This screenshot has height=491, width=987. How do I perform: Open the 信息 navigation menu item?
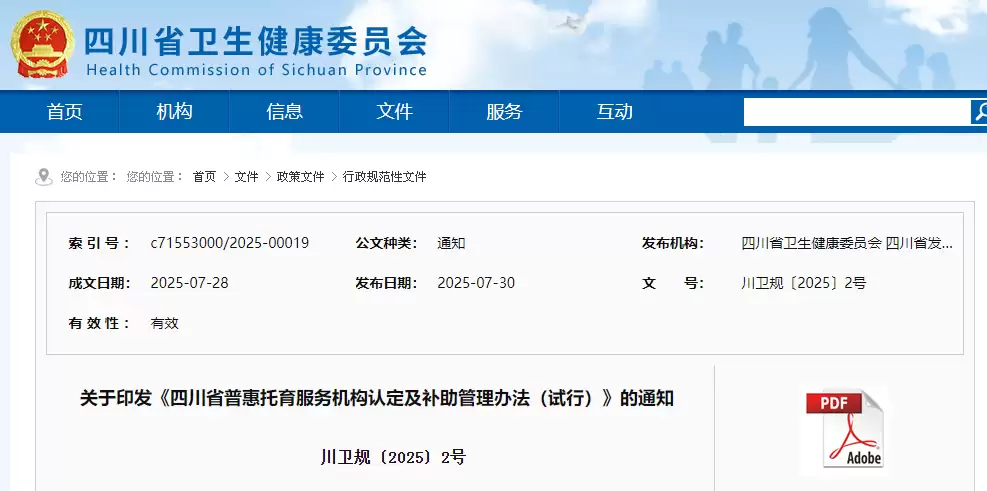285,112
